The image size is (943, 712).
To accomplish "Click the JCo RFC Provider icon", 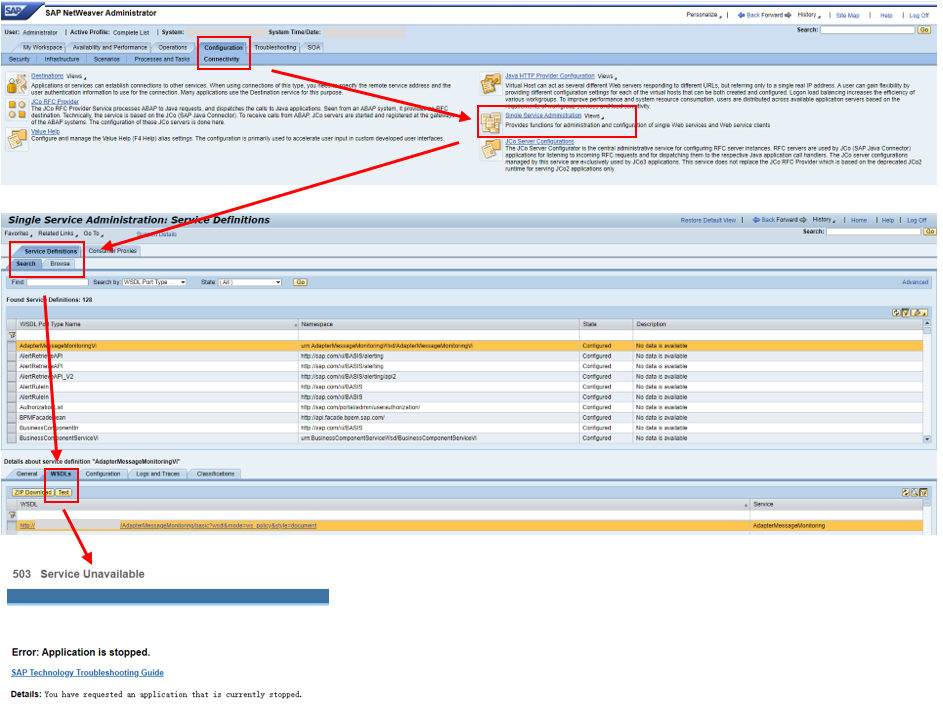I will pos(16,110).
